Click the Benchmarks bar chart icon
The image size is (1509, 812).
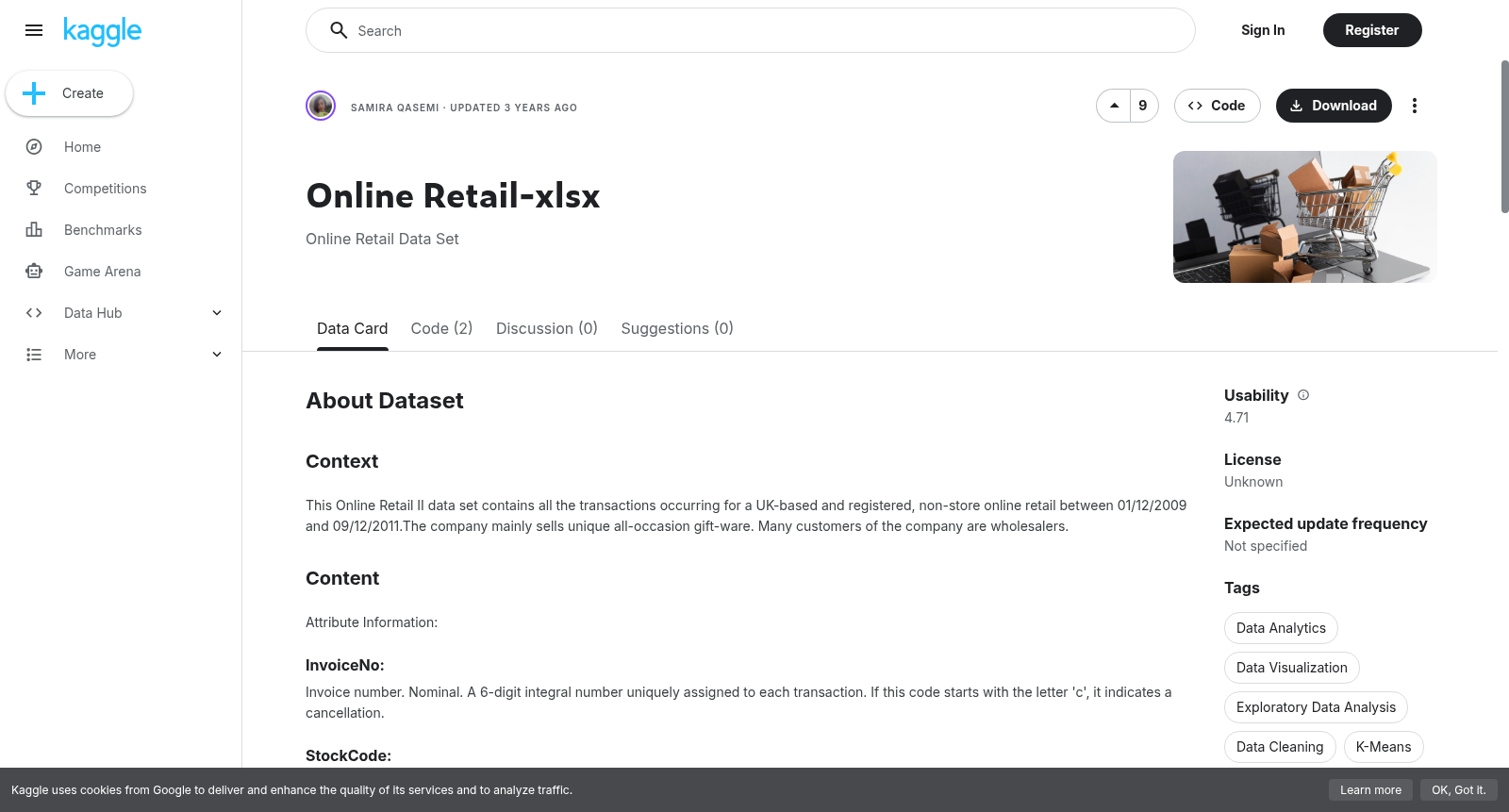[34, 230]
